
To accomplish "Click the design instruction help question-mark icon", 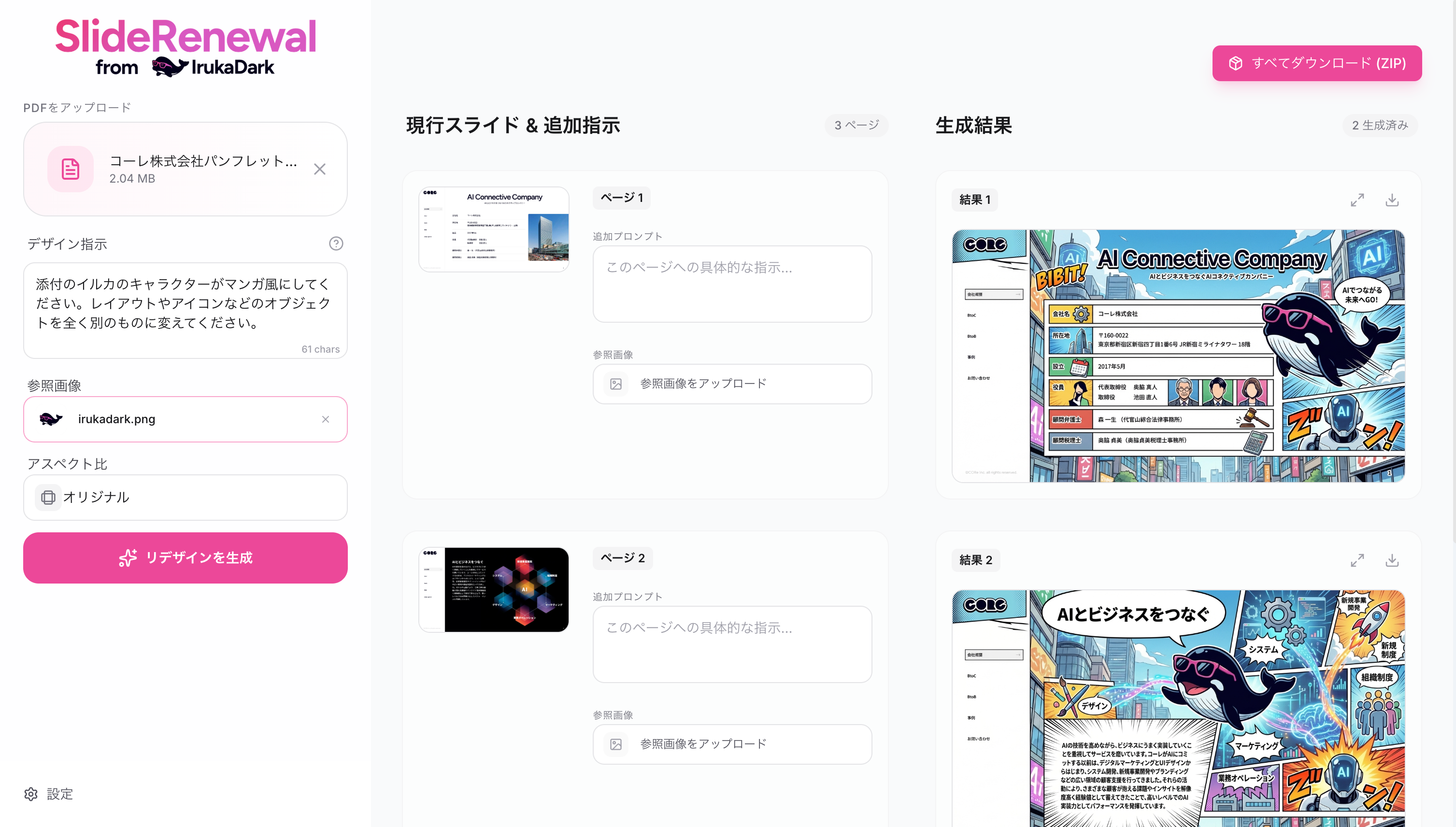I will [336, 243].
